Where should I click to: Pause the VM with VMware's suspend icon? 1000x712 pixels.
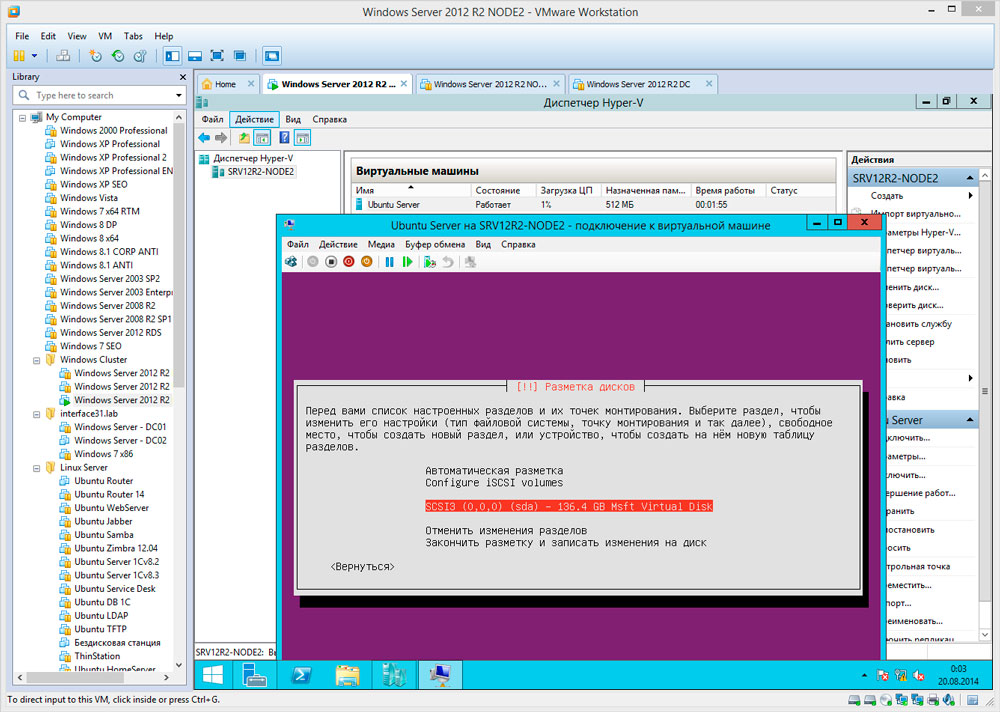pos(19,56)
